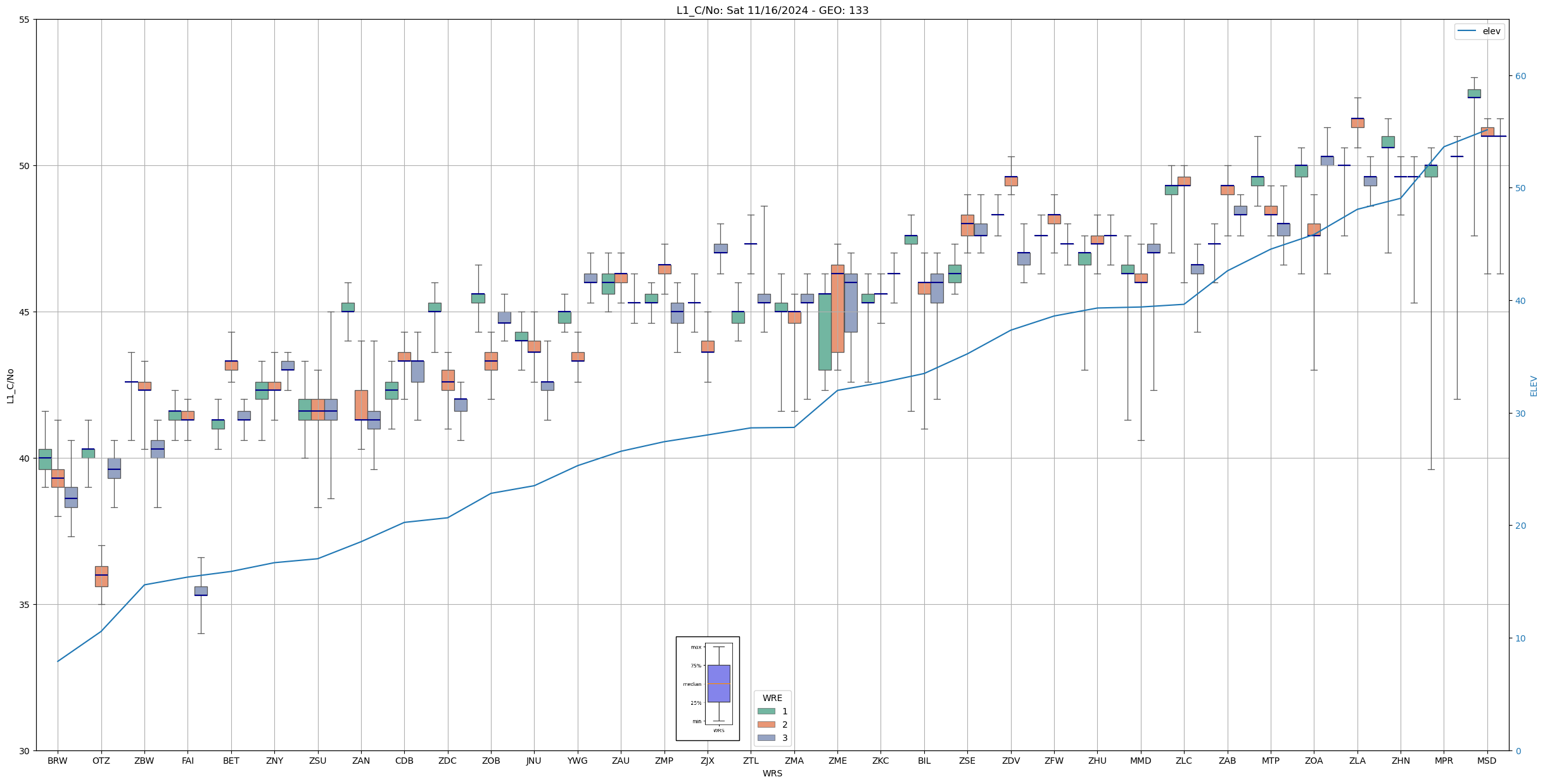Click the boxplot explanation inset thumbnail

(x=708, y=688)
